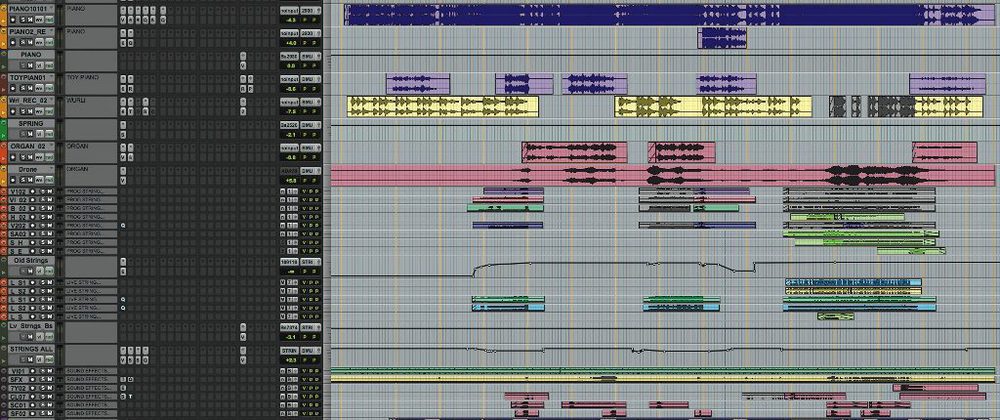The width and height of the screenshot is (1000, 420).
Task: Record-enable the TOYPIAN01 track
Action: [13, 88]
